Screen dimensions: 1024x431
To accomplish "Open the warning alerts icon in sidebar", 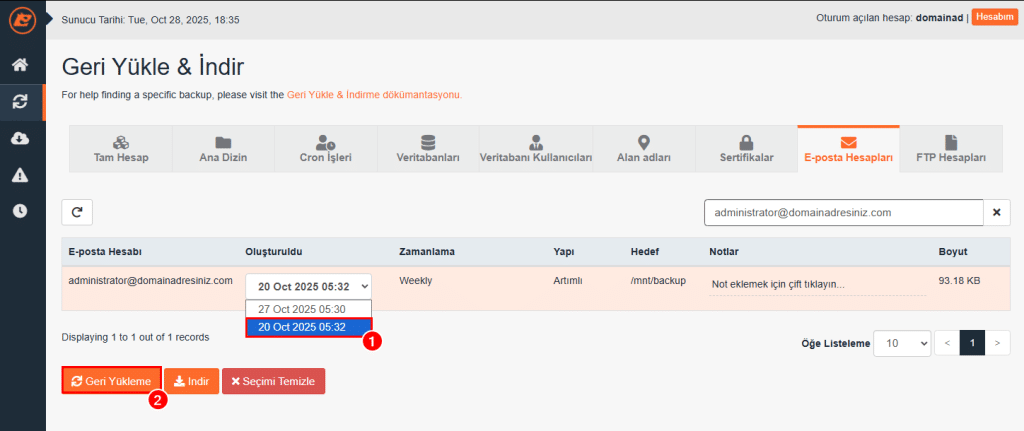I will (20, 175).
